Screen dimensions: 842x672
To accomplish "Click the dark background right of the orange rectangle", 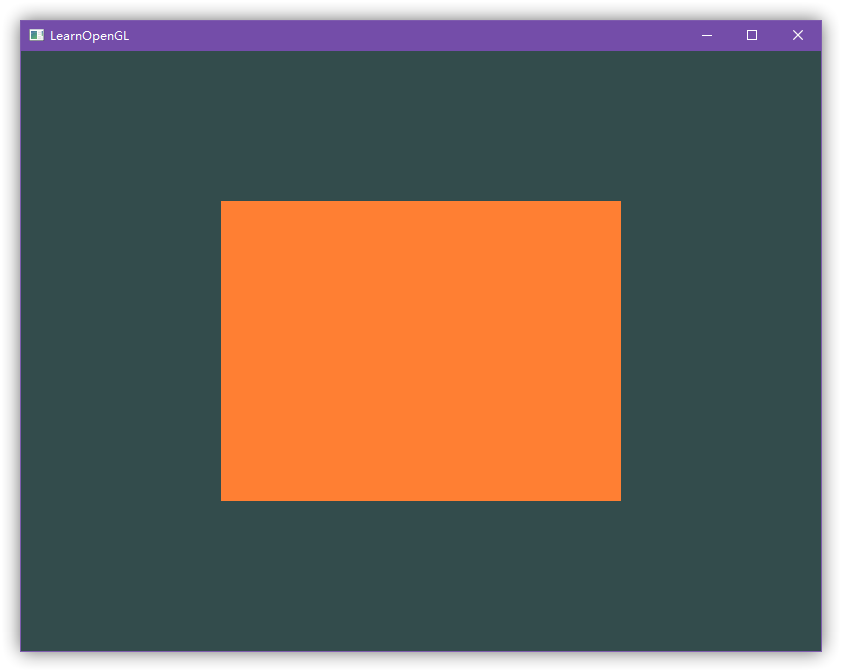I will (x=720, y=351).
